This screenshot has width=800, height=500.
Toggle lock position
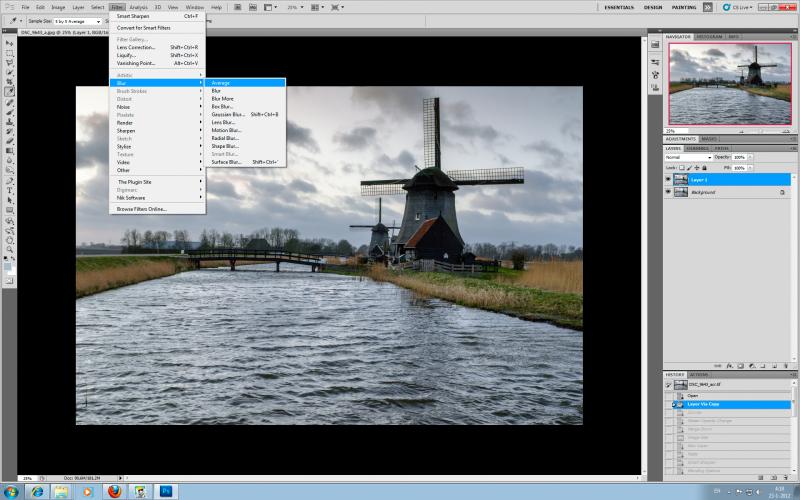click(697, 168)
